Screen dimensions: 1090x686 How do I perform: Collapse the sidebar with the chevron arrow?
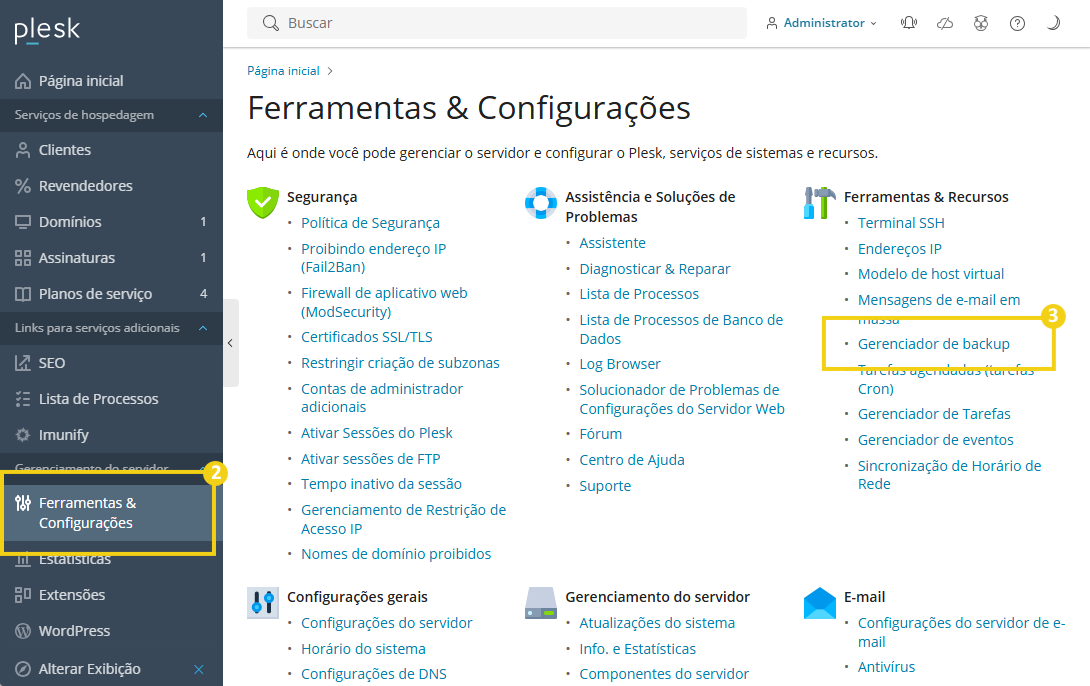[x=231, y=343]
